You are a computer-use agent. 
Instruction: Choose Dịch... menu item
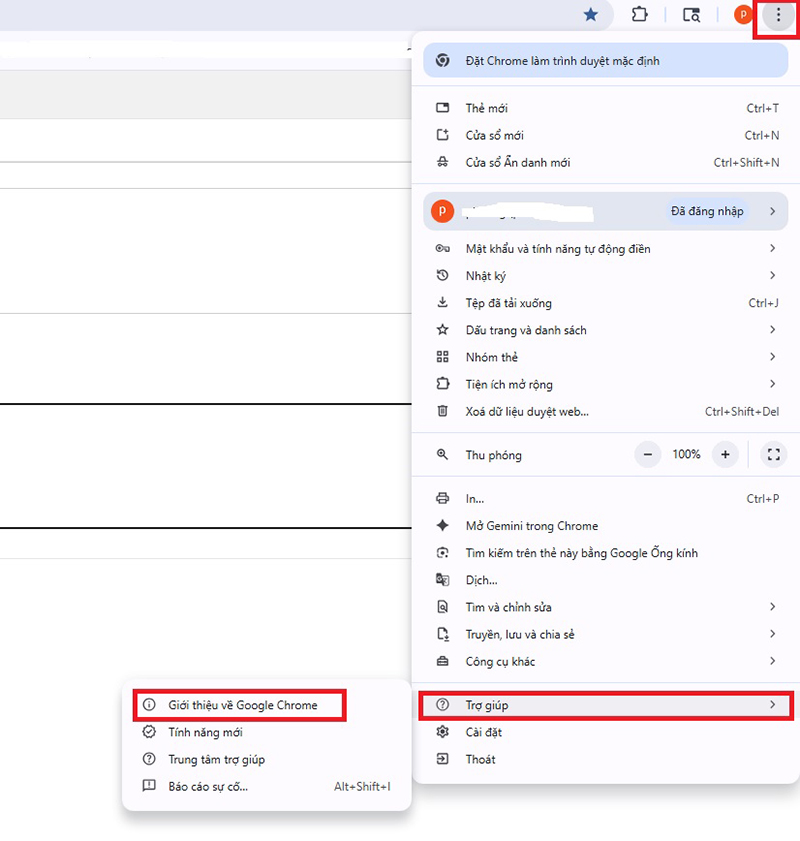point(606,580)
